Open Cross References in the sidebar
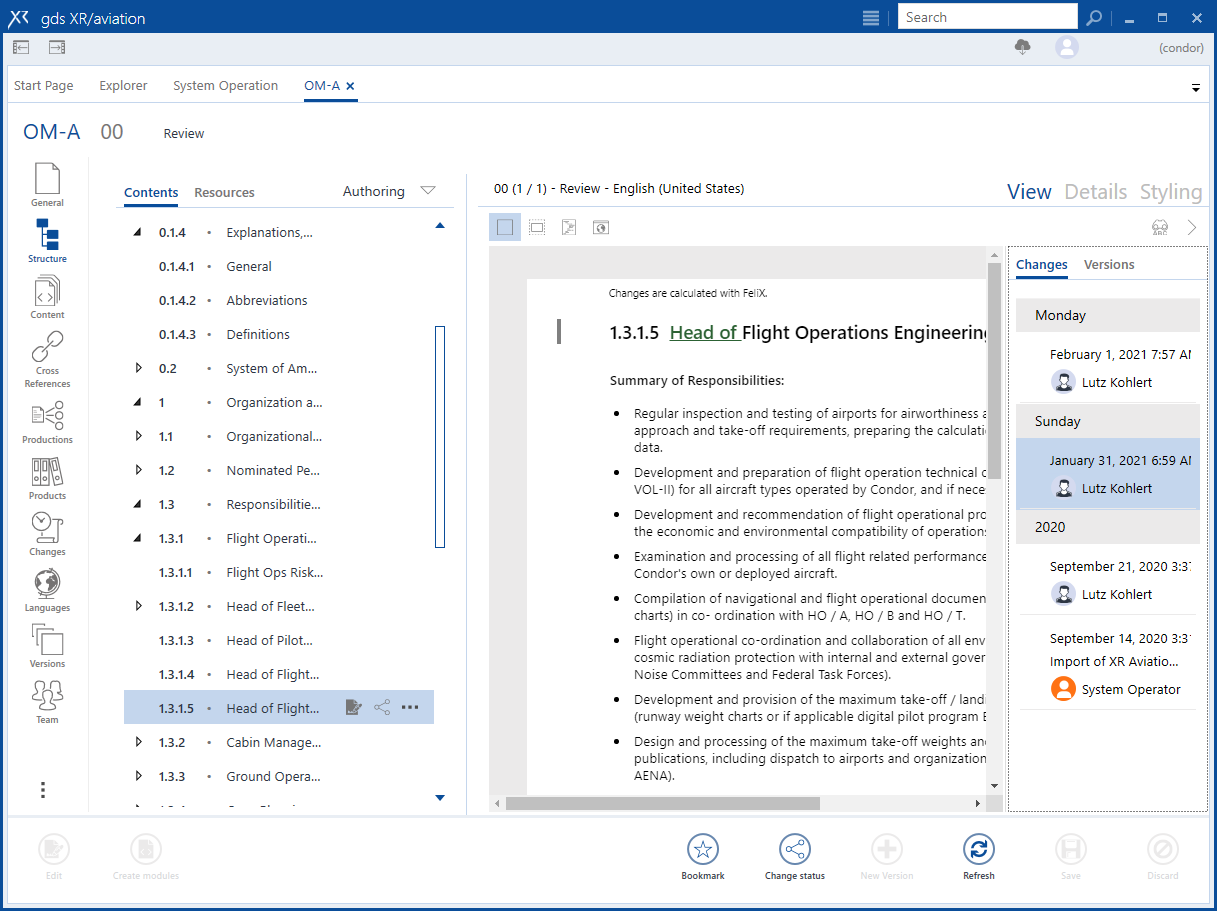1217x911 pixels. pyautogui.click(x=47, y=348)
